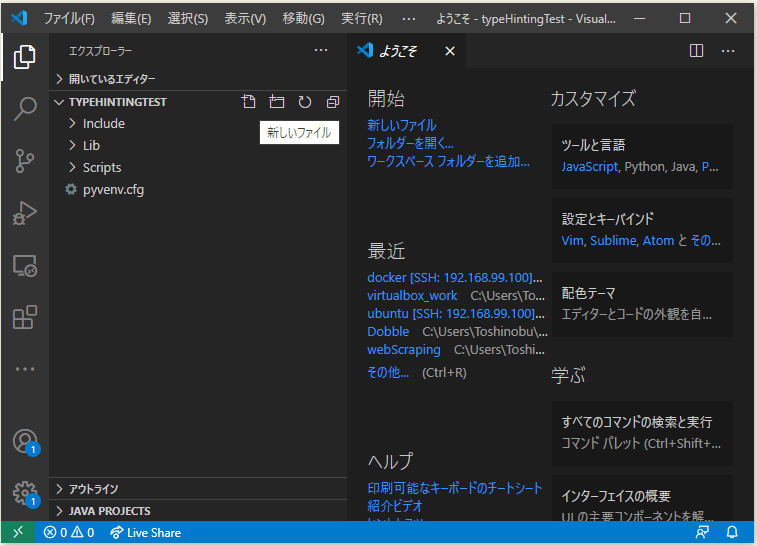Open the ファイル(F) menu
The image size is (757, 546).
(69, 18)
